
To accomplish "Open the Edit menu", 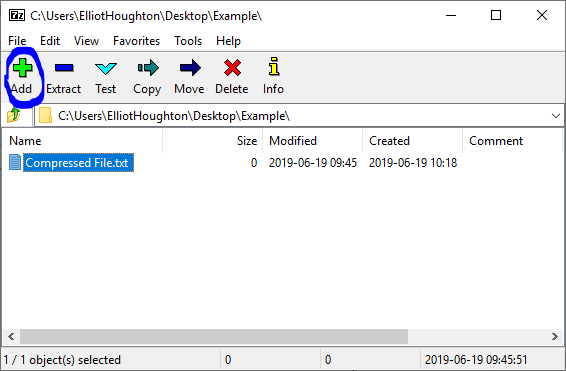I will [x=50, y=41].
